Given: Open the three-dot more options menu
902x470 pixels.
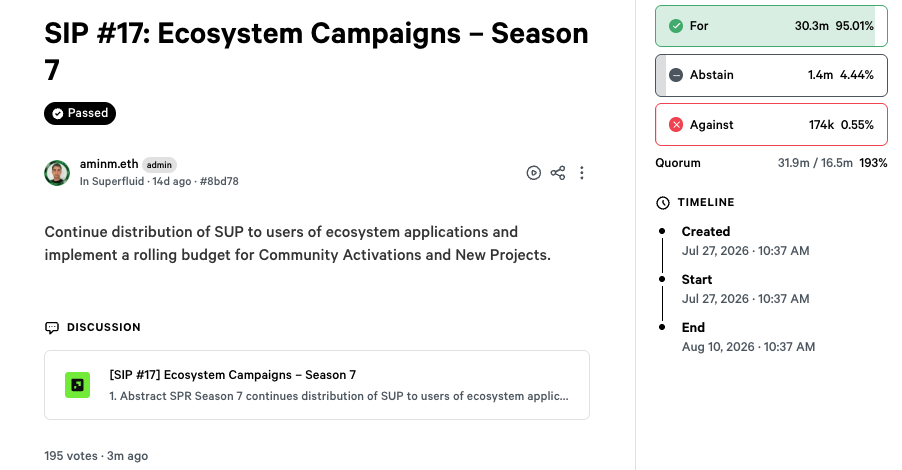Looking at the screenshot, I should click(x=582, y=173).
